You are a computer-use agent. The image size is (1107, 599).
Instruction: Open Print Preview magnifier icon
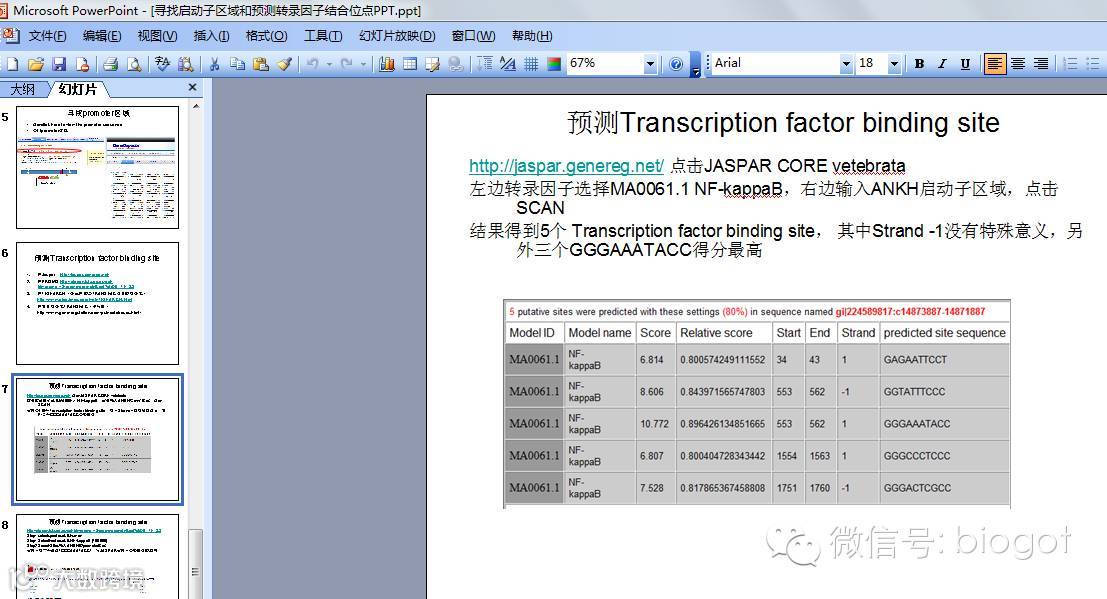133,64
